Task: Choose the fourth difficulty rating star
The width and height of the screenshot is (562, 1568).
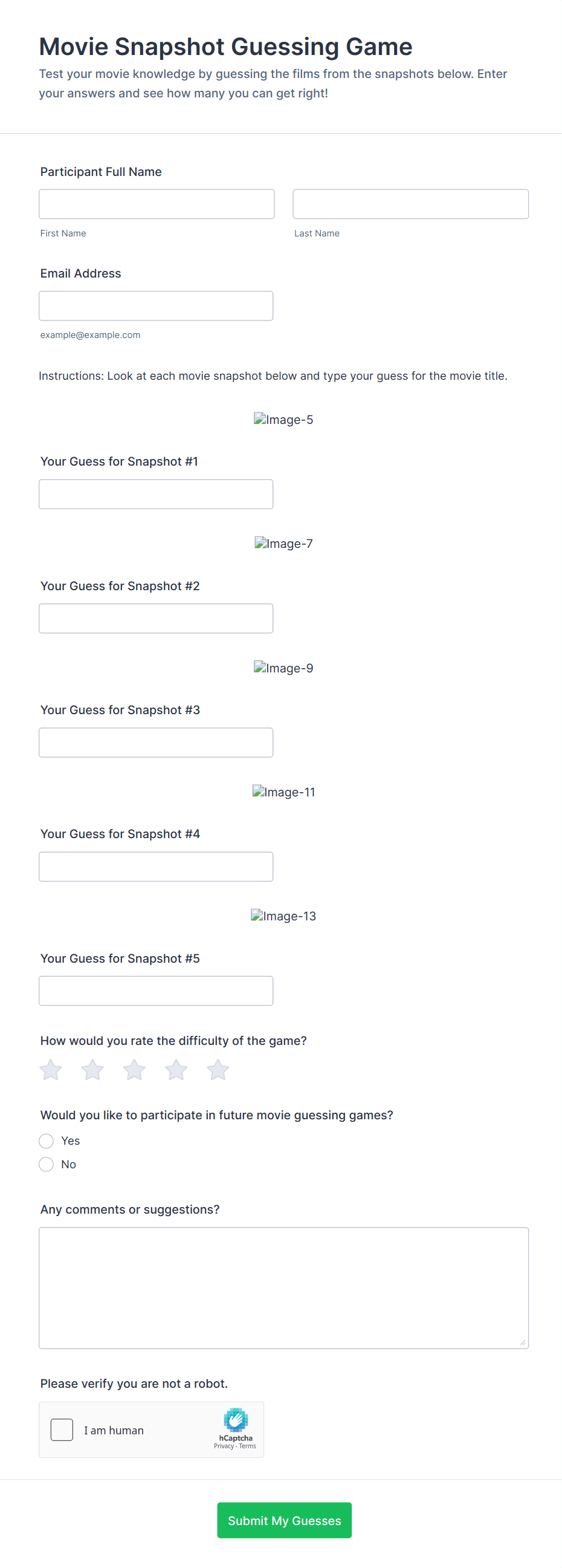Action: (176, 1070)
